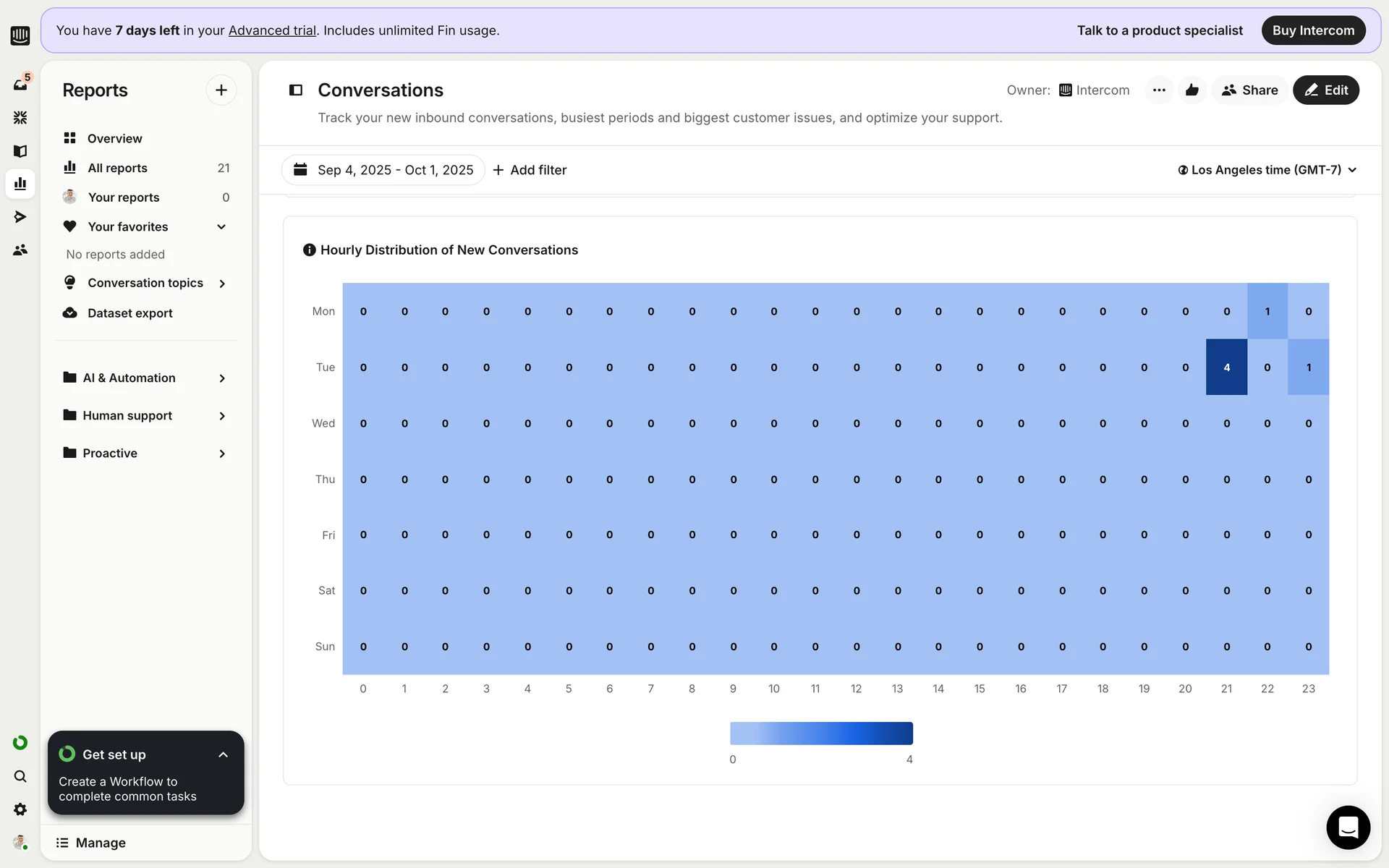The image size is (1389, 868).
Task: Open the Outbound send icon
Action: [20, 216]
